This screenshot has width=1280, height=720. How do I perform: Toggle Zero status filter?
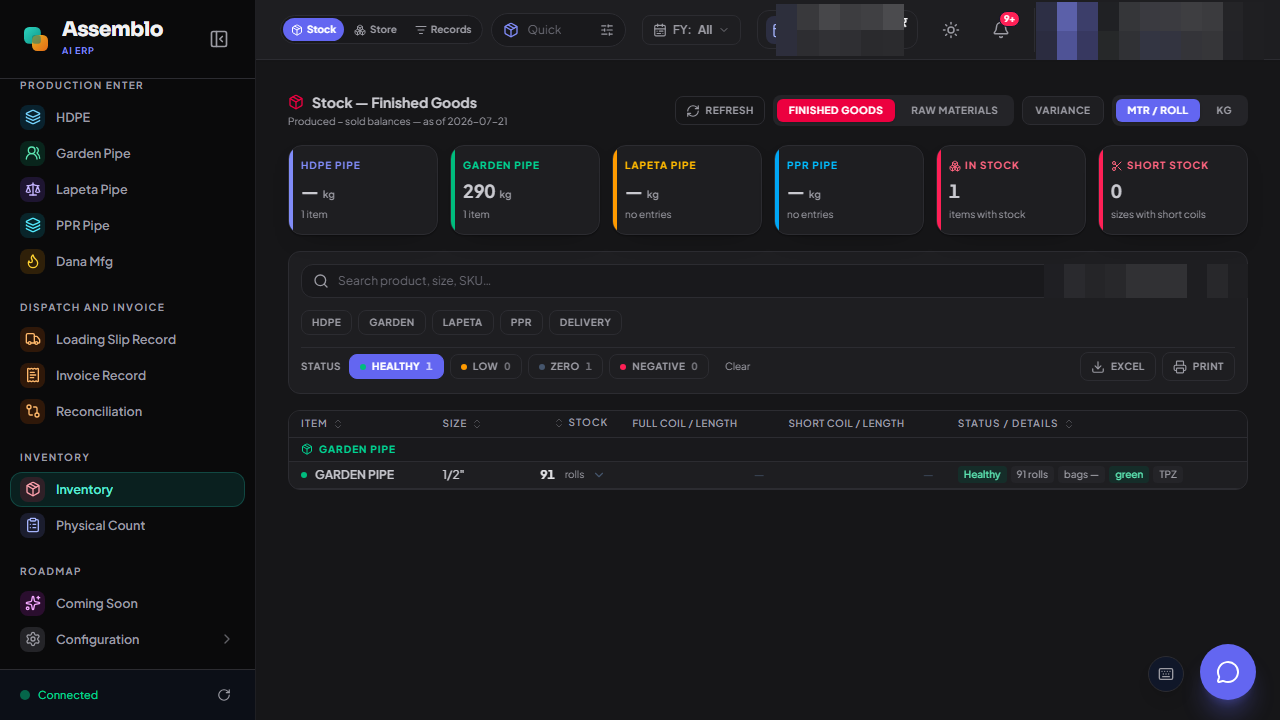click(x=565, y=366)
